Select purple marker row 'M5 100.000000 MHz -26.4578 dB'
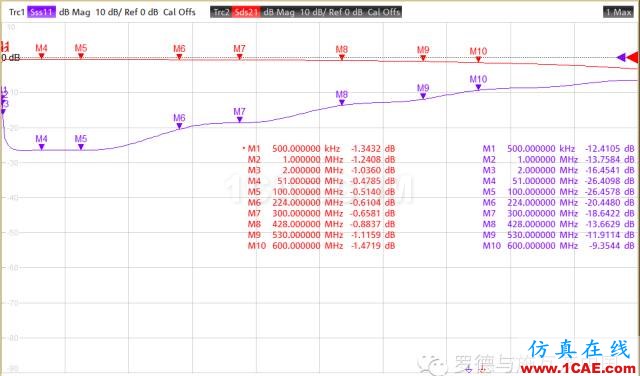Image resolution: width=640 pixels, height=376 pixels. pos(558,192)
